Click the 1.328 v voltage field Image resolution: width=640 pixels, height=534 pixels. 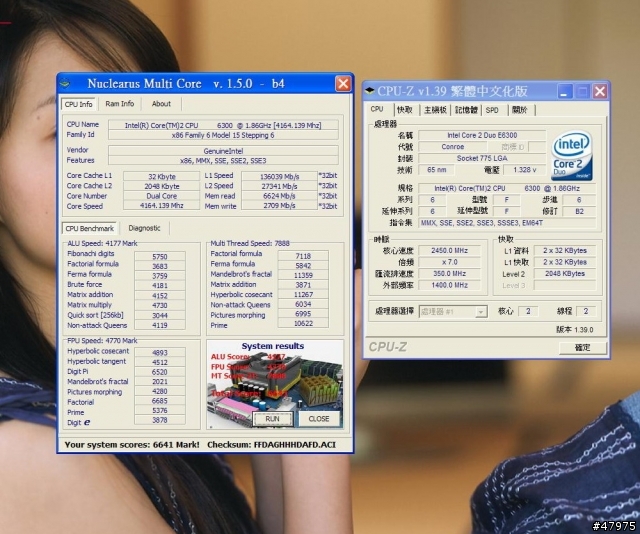click(524, 169)
